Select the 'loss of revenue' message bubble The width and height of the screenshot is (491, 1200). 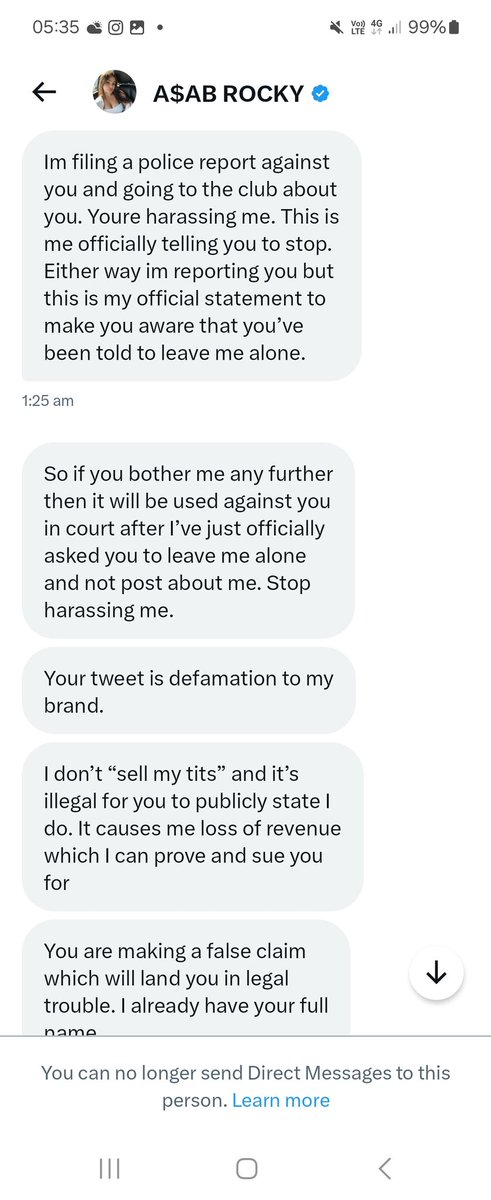[x=192, y=826]
